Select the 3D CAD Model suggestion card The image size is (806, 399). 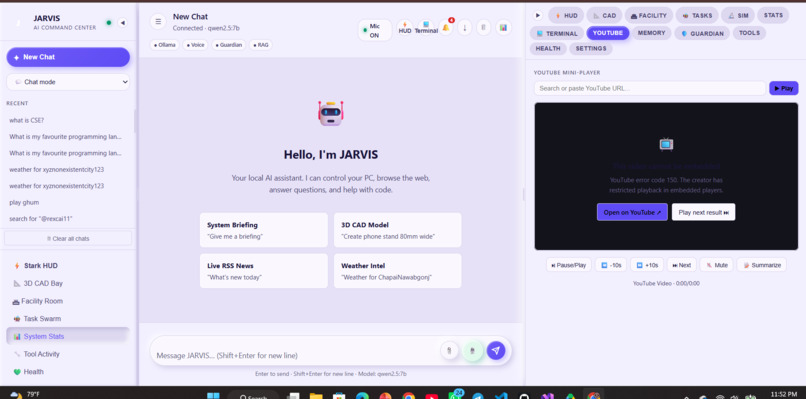[x=397, y=230]
